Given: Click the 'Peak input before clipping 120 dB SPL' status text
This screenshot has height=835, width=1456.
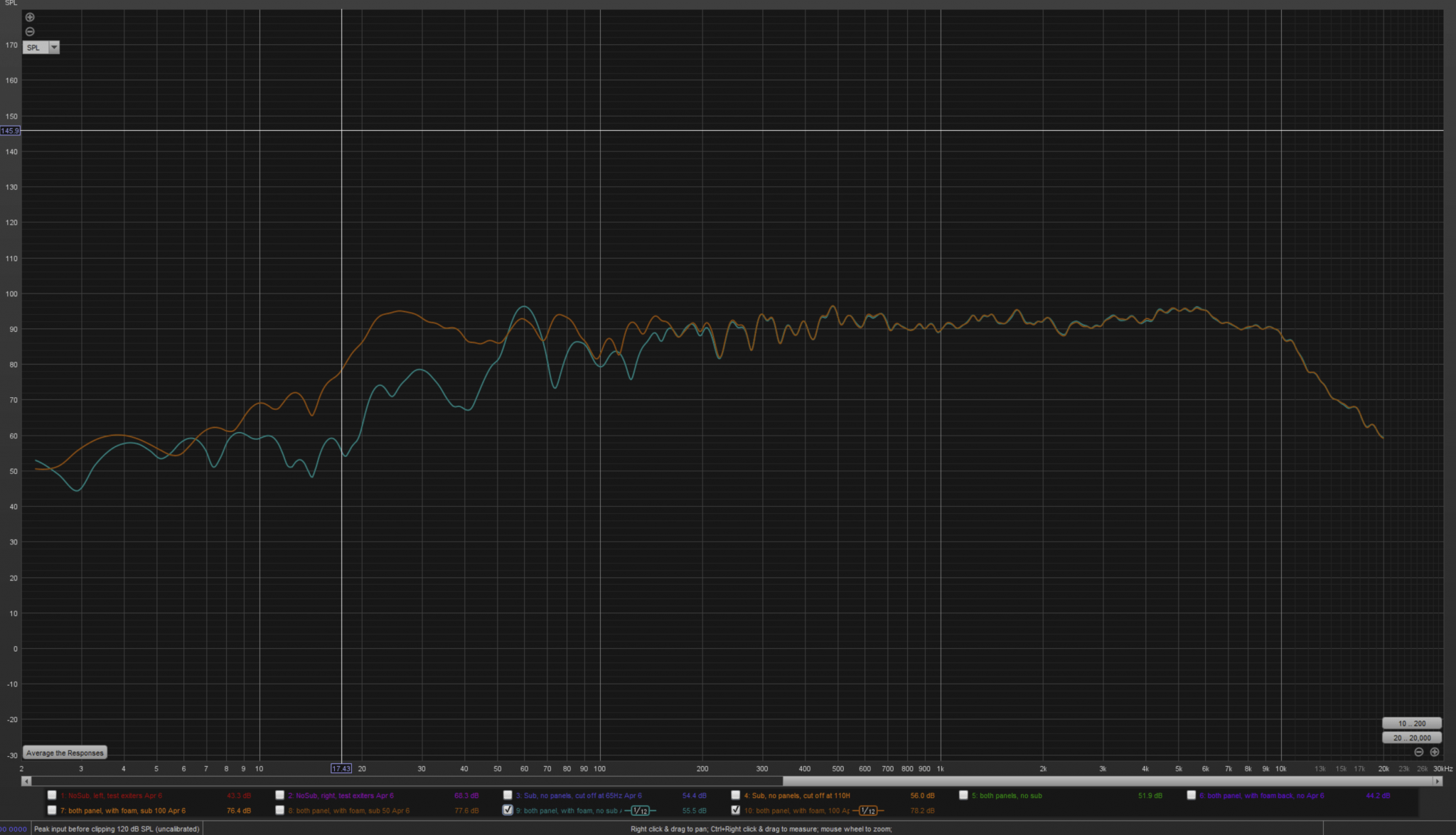Looking at the screenshot, I should point(117,829).
